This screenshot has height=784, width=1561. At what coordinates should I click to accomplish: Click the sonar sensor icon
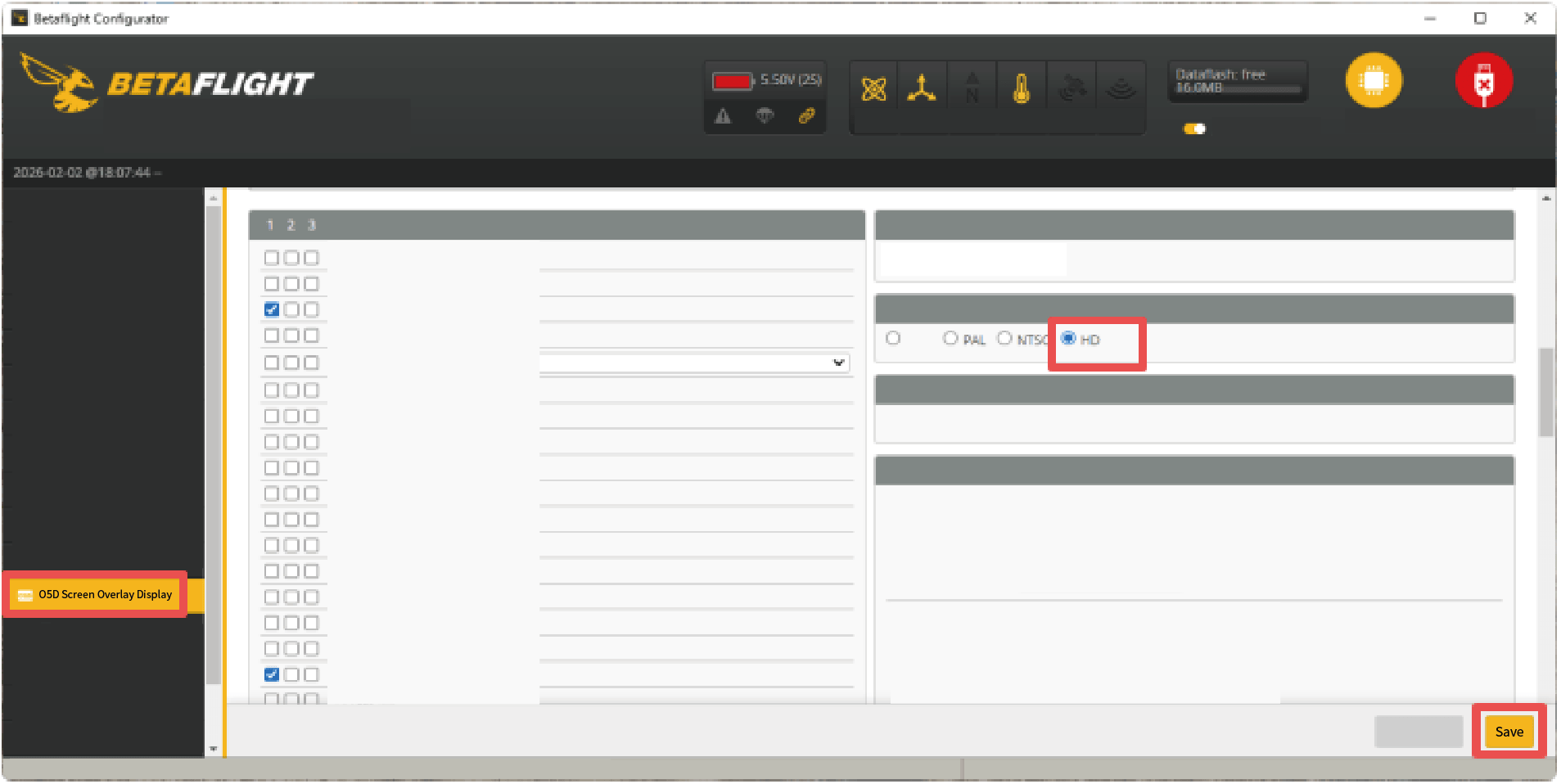[x=1121, y=88]
